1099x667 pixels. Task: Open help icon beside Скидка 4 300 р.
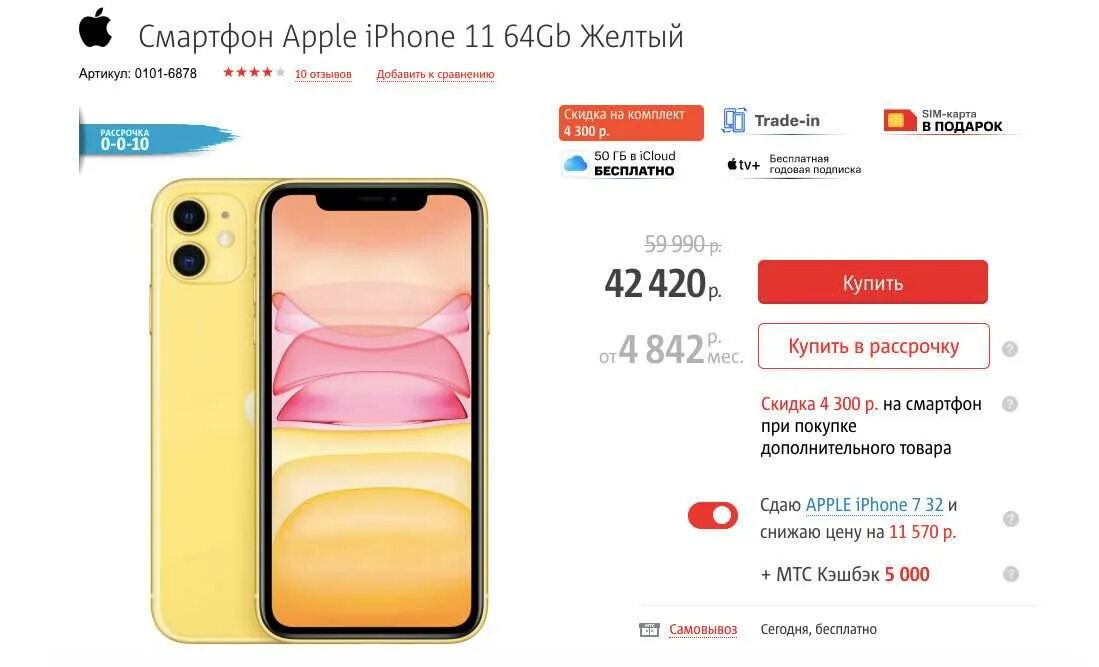[1010, 404]
